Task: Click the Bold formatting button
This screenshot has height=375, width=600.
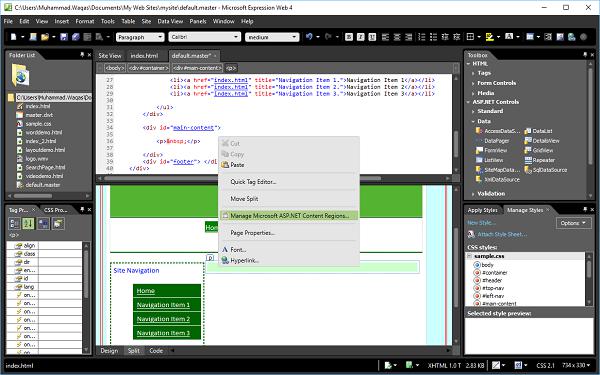Action: pos(349,37)
